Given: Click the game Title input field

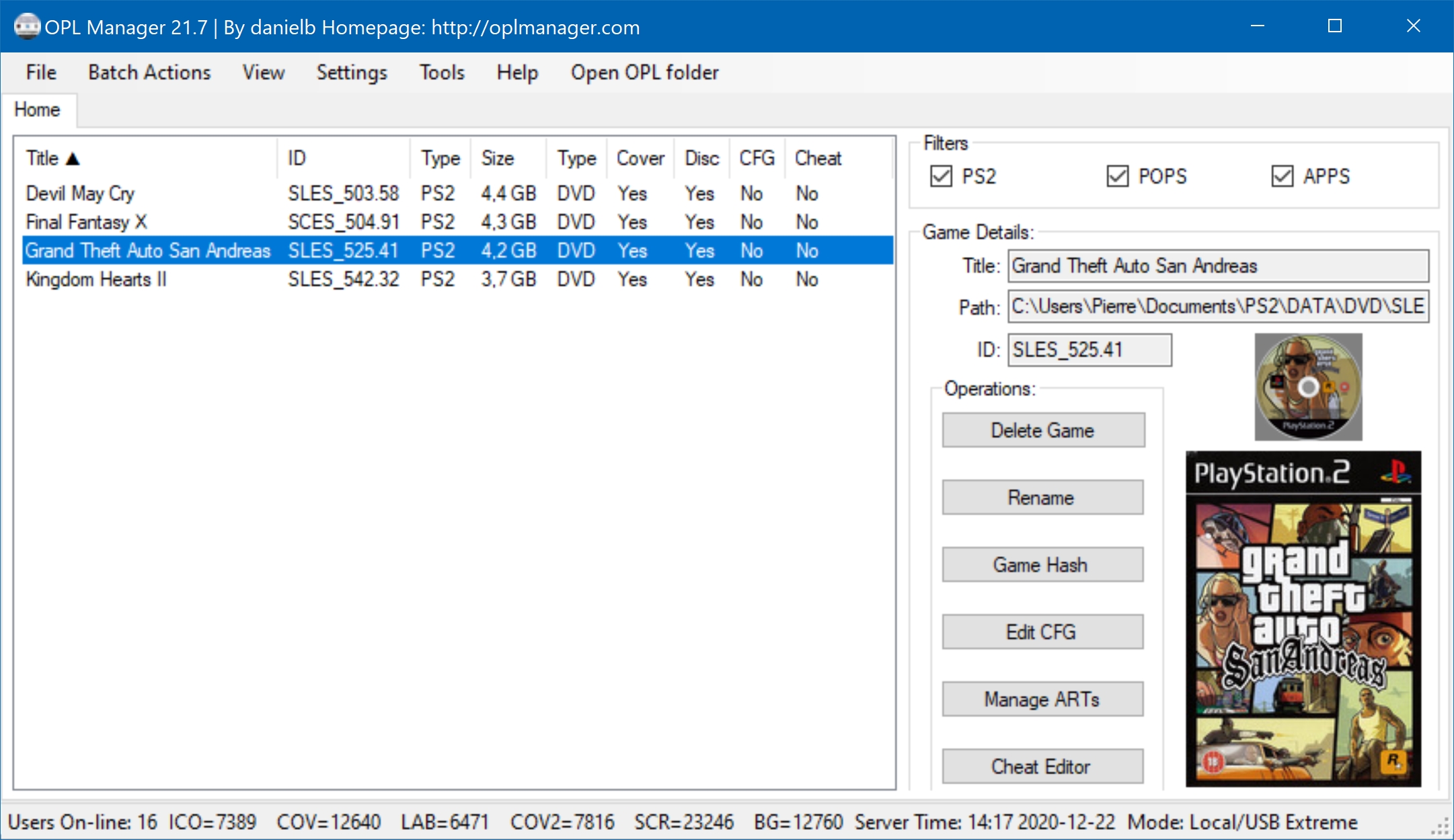Looking at the screenshot, I should pyautogui.click(x=1218, y=266).
